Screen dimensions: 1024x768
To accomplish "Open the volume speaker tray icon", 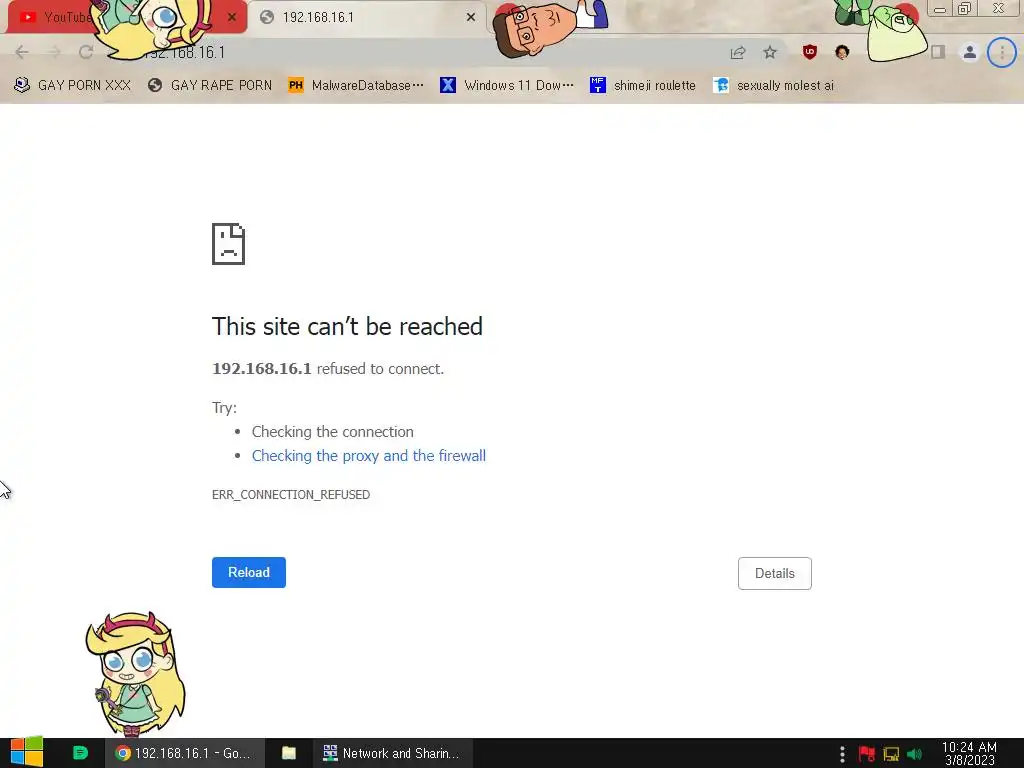I will [x=915, y=754].
